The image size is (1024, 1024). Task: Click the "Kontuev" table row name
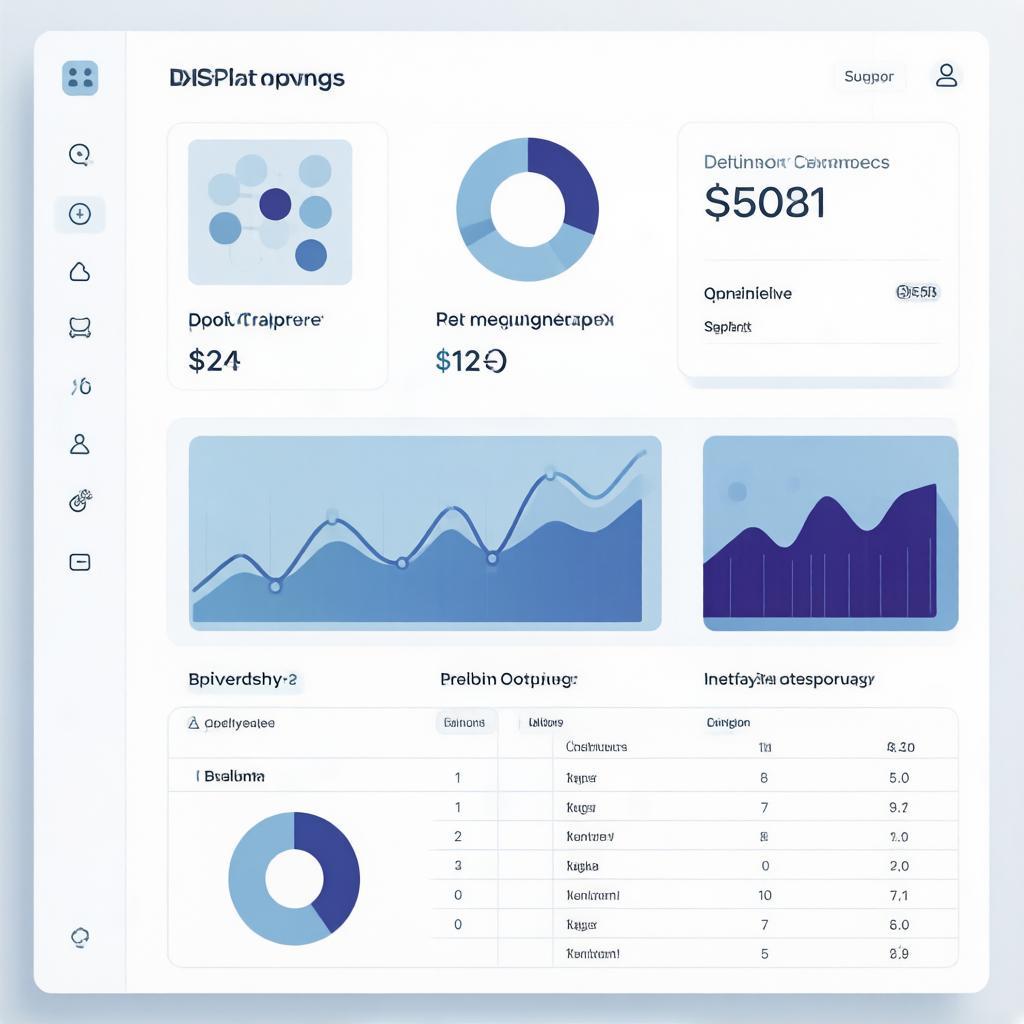tap(590, 837)
